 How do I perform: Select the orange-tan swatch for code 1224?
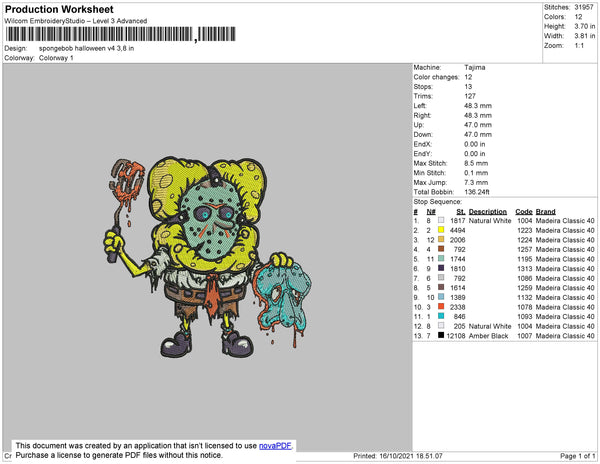(441, 239)
